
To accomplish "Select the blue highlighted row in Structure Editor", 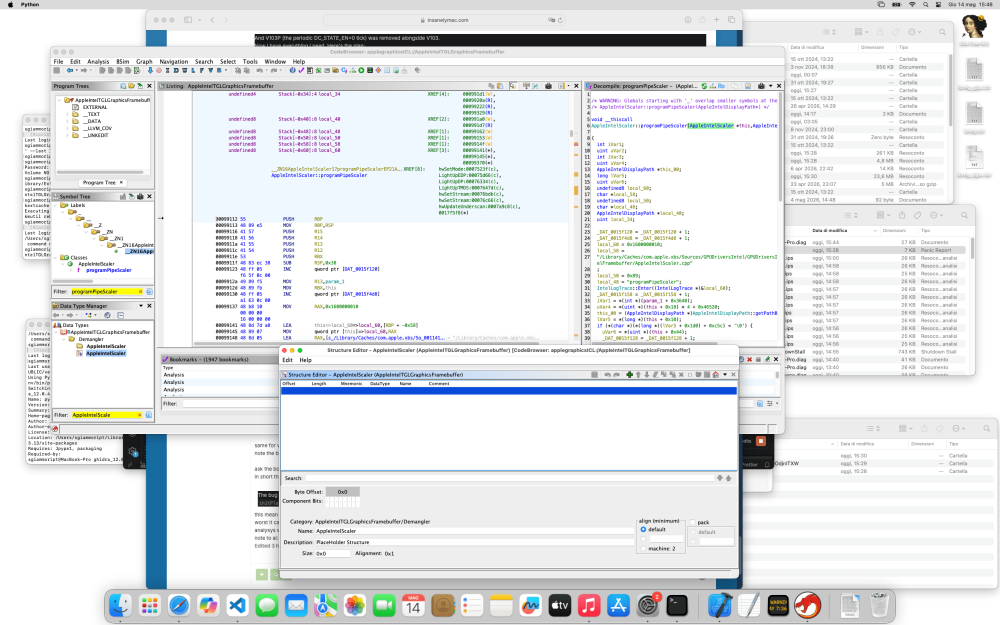I will pyautogui.click(x=509, y=390).
